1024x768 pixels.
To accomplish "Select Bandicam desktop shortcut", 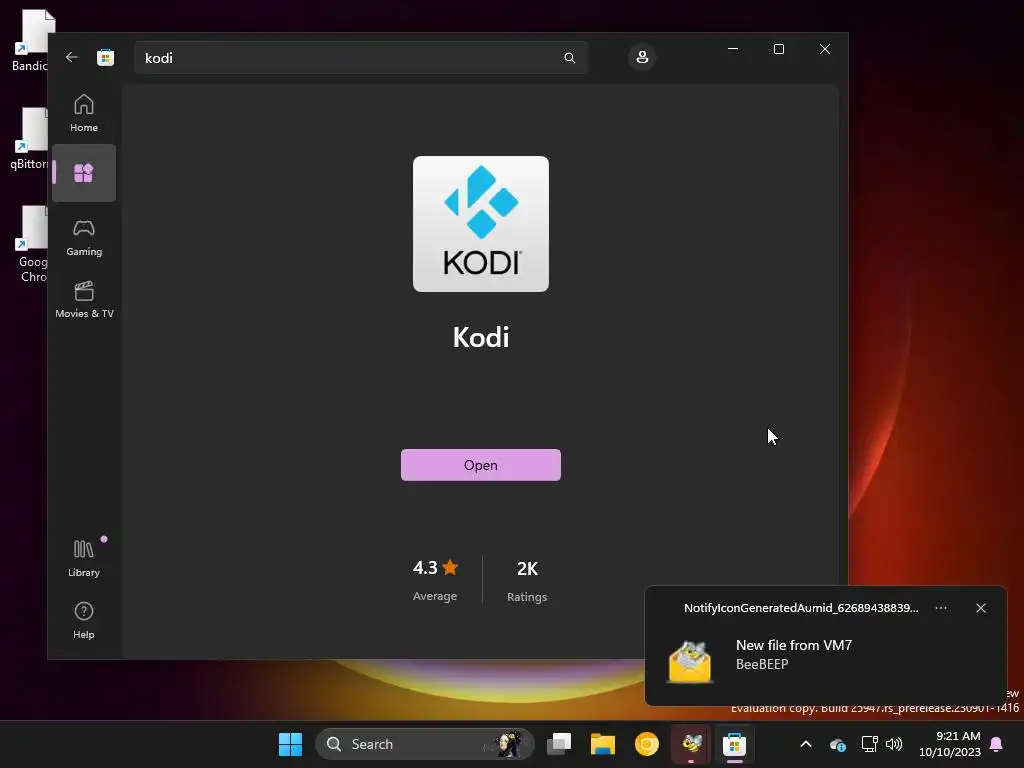I will 31,40.
